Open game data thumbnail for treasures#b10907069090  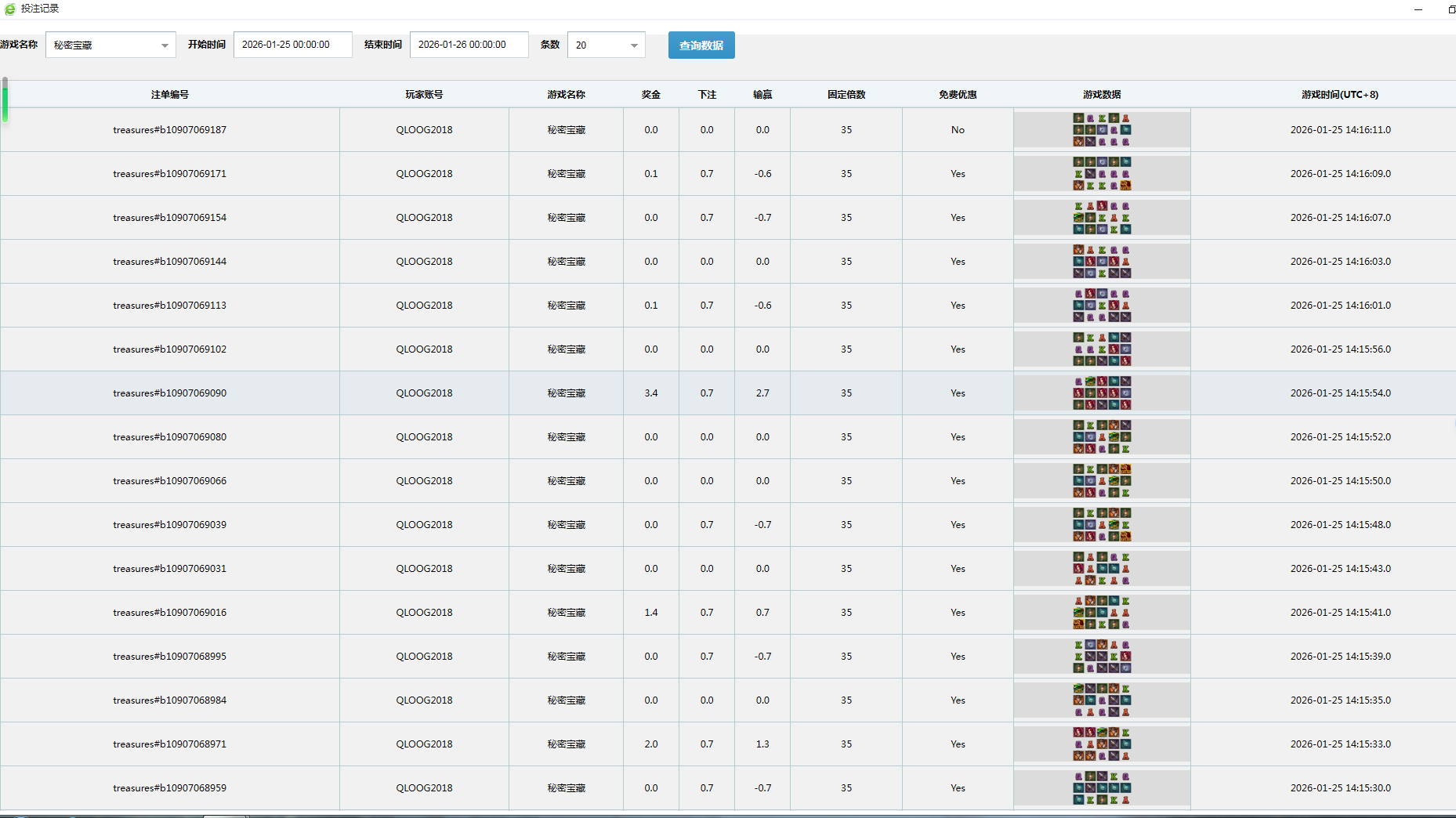click(x=1101, y=393)
